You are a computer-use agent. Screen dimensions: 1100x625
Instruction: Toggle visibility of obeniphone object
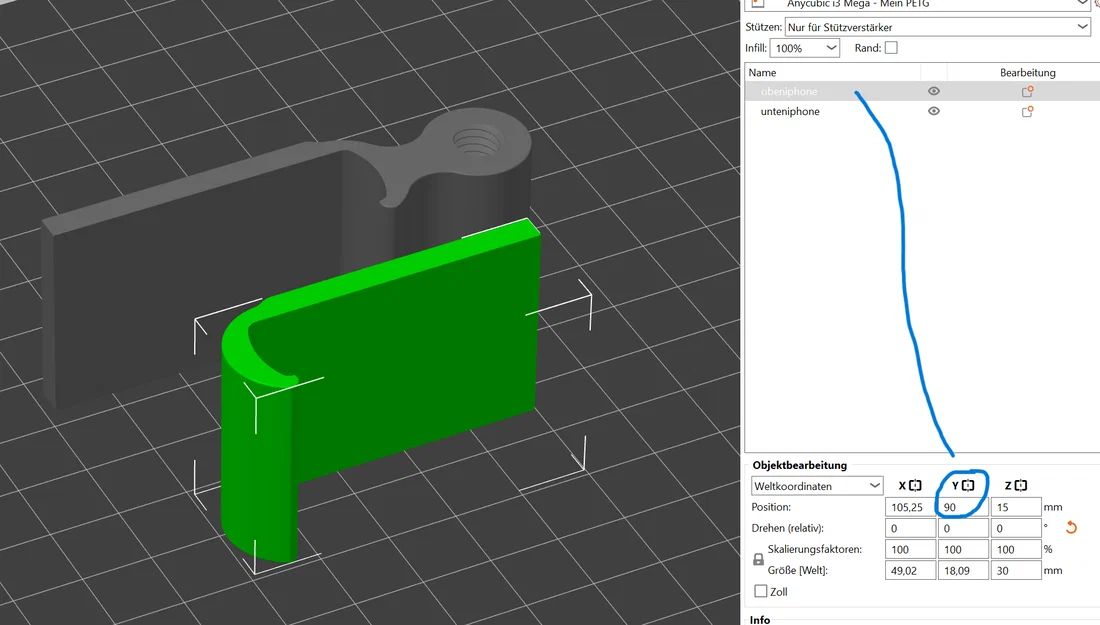[x=933, y=91]
